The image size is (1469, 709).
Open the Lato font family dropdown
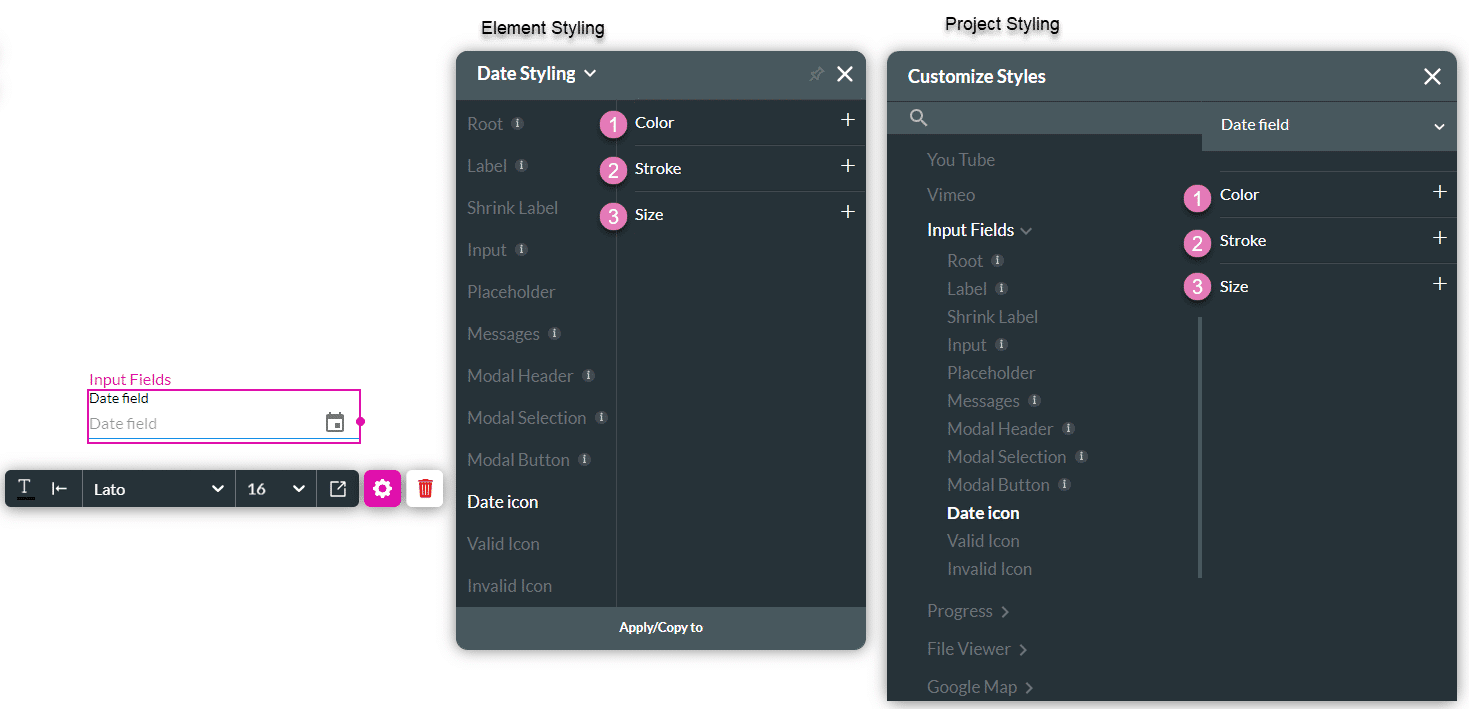157,488
